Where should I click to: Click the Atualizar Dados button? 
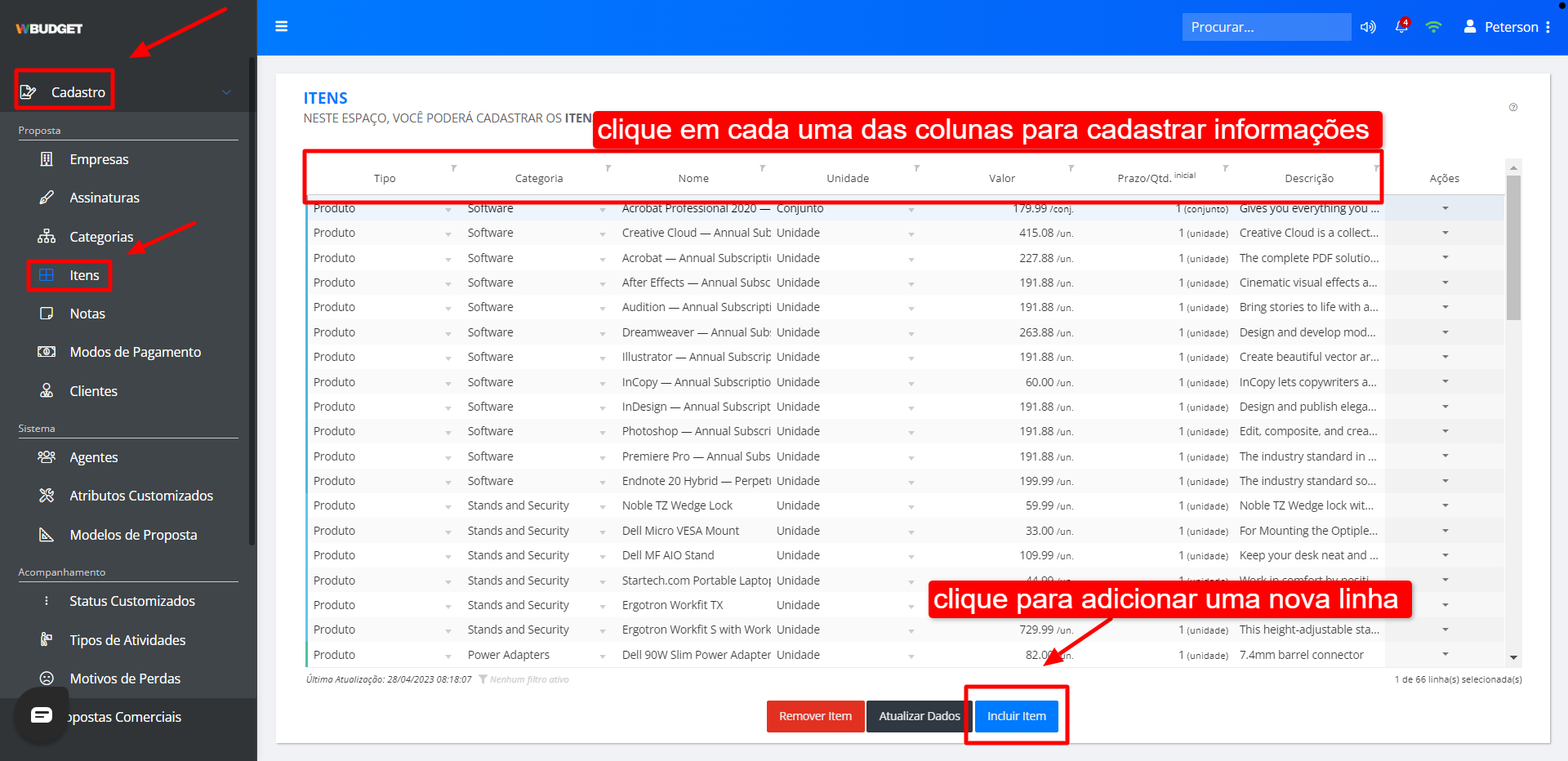[919, 716]
